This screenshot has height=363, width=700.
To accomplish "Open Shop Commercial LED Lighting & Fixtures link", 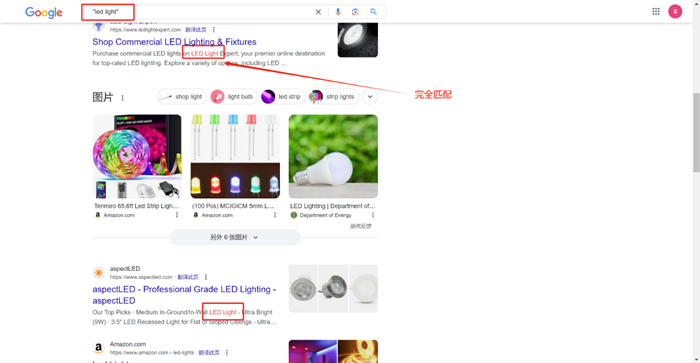I will 175,42.
